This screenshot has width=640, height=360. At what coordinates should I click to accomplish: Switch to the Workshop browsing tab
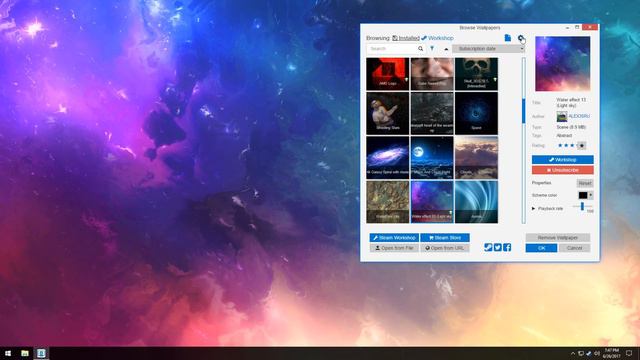point(438,38)
